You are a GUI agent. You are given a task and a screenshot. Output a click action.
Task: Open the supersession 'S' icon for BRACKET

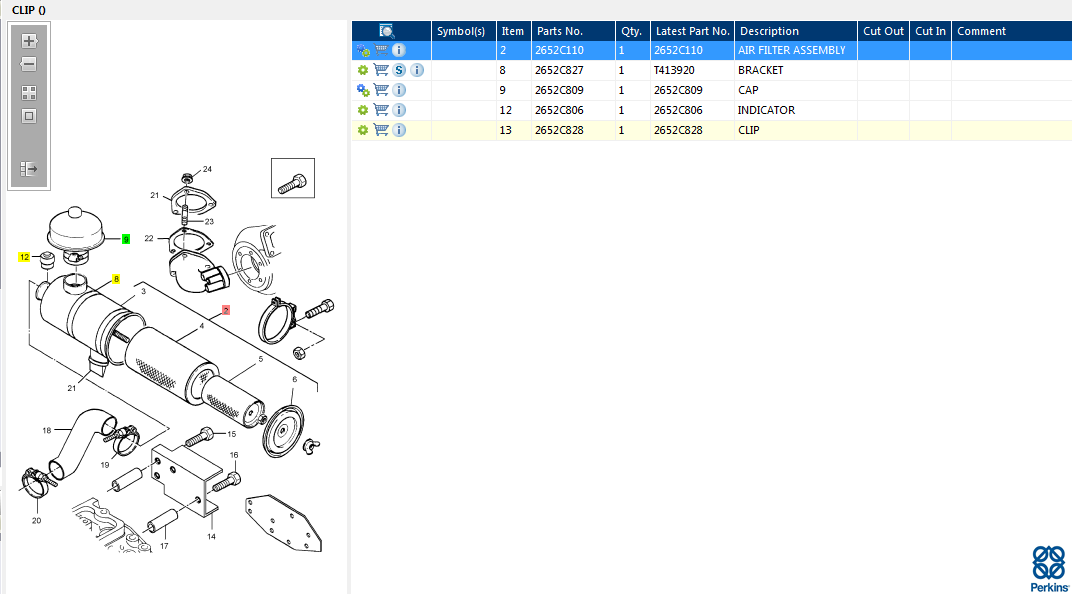[x=399, y=70]
